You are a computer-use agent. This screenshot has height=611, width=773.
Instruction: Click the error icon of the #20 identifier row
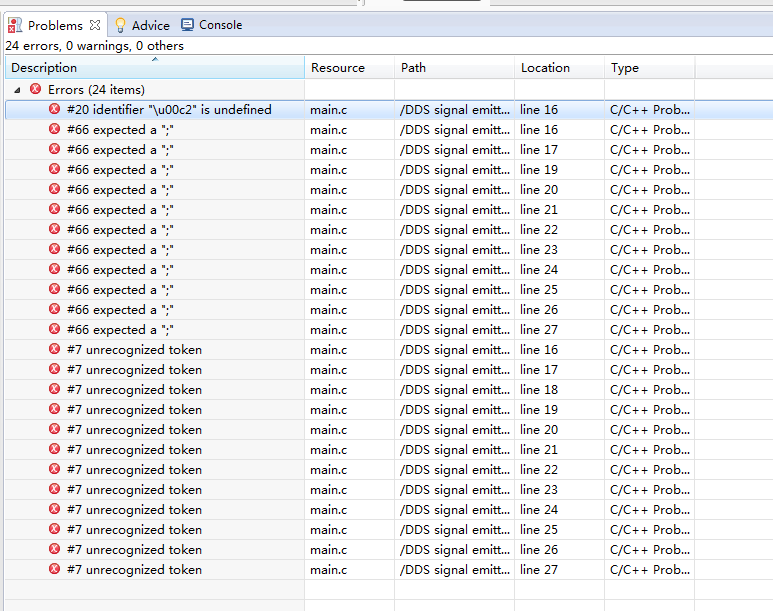pos(55,109)
